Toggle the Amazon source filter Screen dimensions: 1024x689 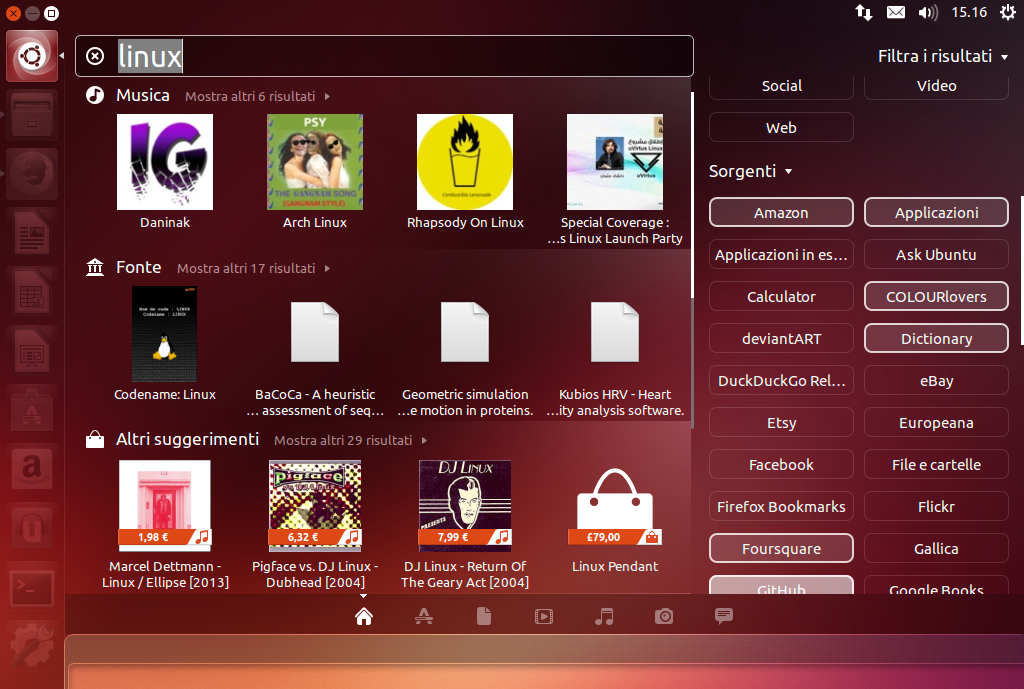click(x=781, y=213)
